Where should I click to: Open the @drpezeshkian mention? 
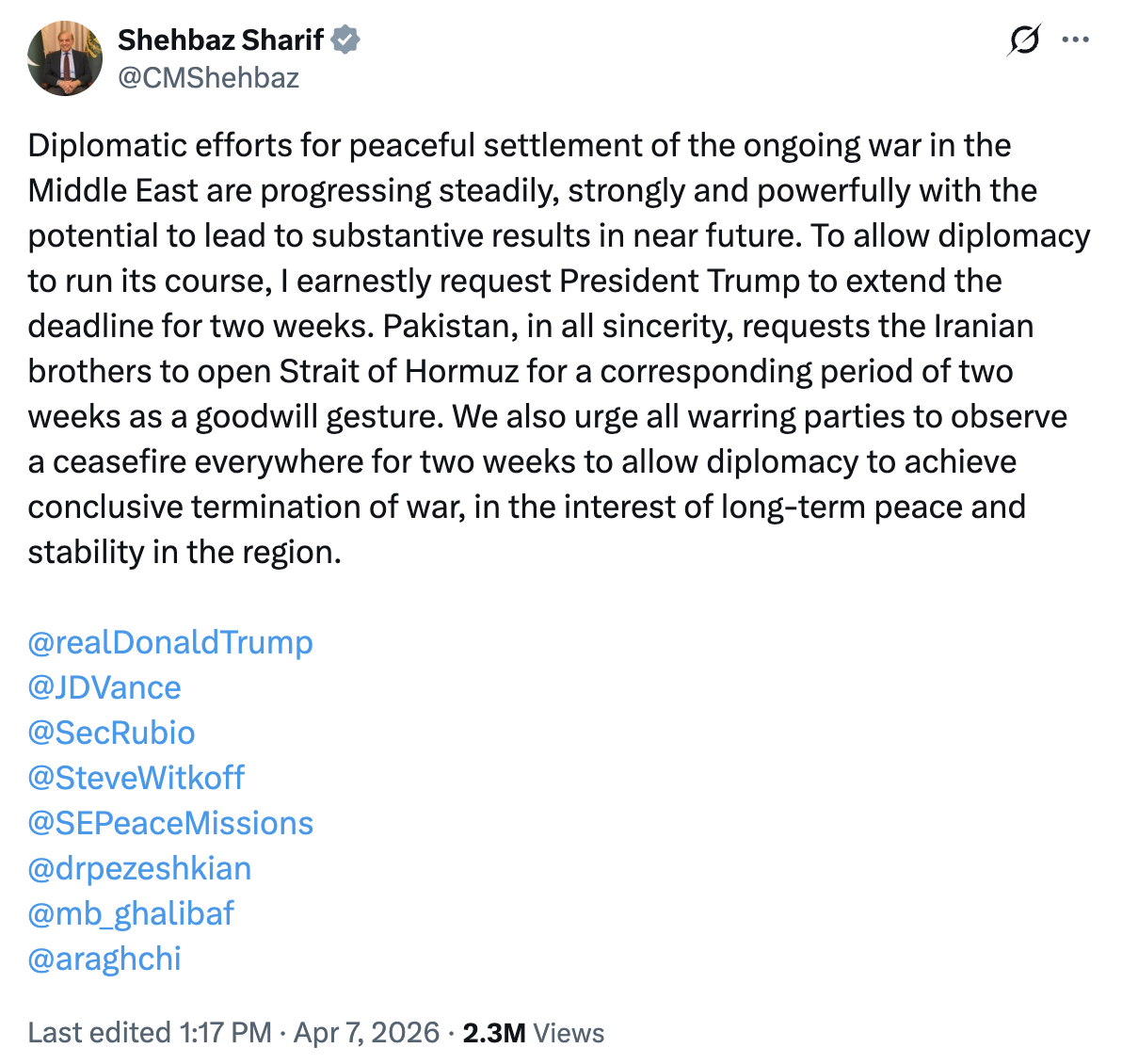point(140,868)
